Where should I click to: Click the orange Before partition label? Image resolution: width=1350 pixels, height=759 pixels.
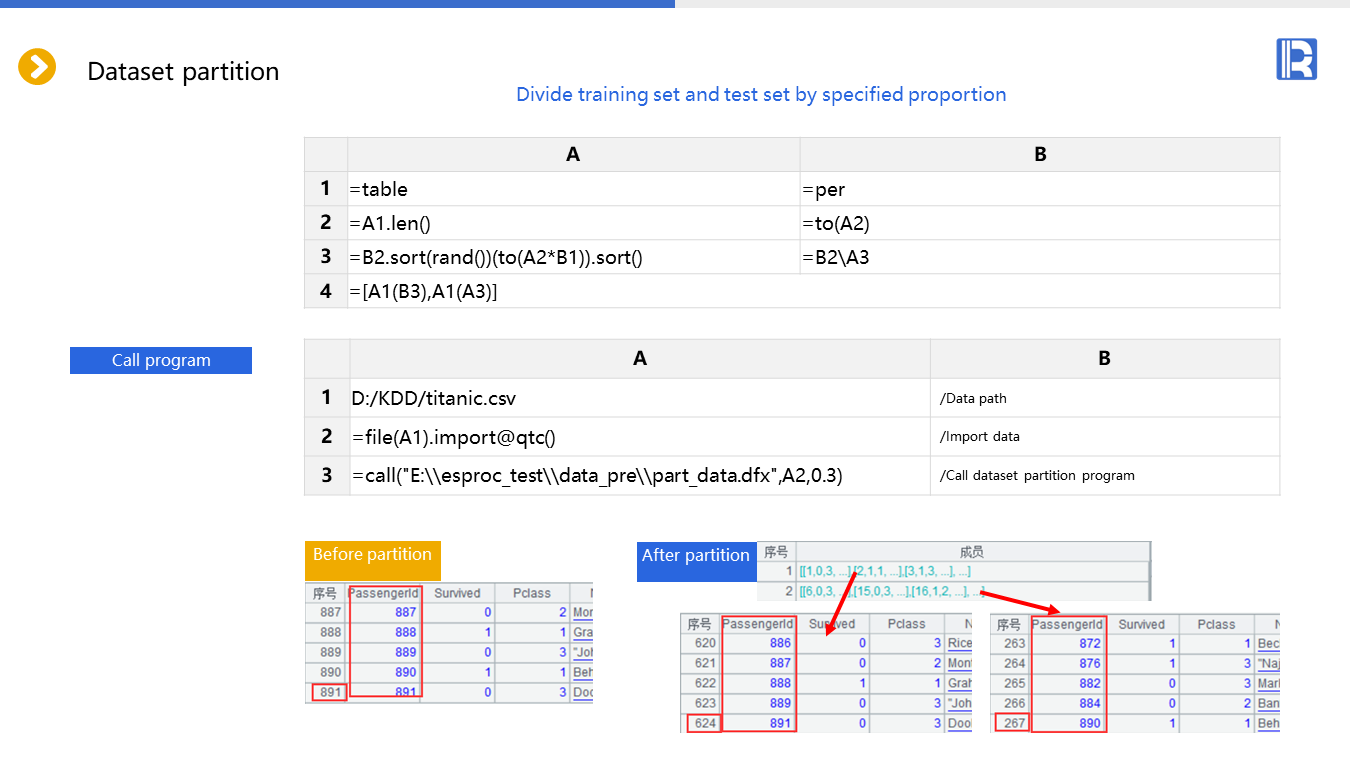point(372,555)
